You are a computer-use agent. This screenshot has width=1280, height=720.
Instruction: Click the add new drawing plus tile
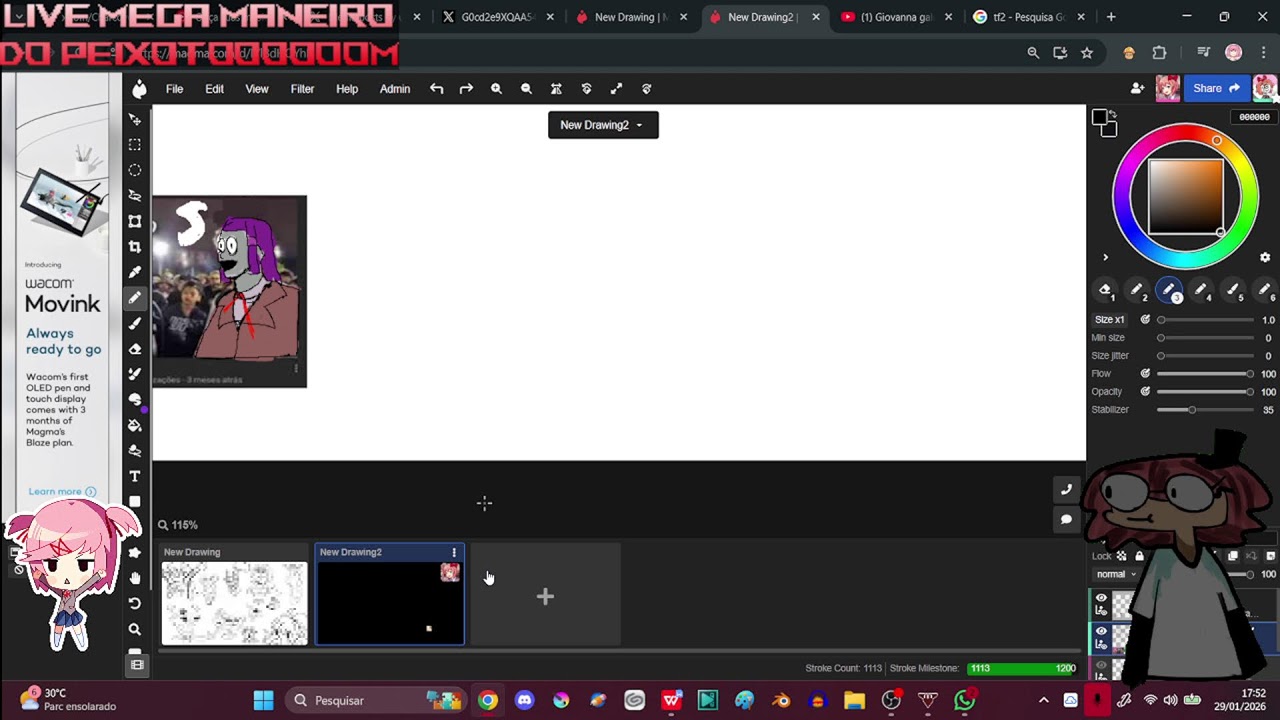point(545,596)
